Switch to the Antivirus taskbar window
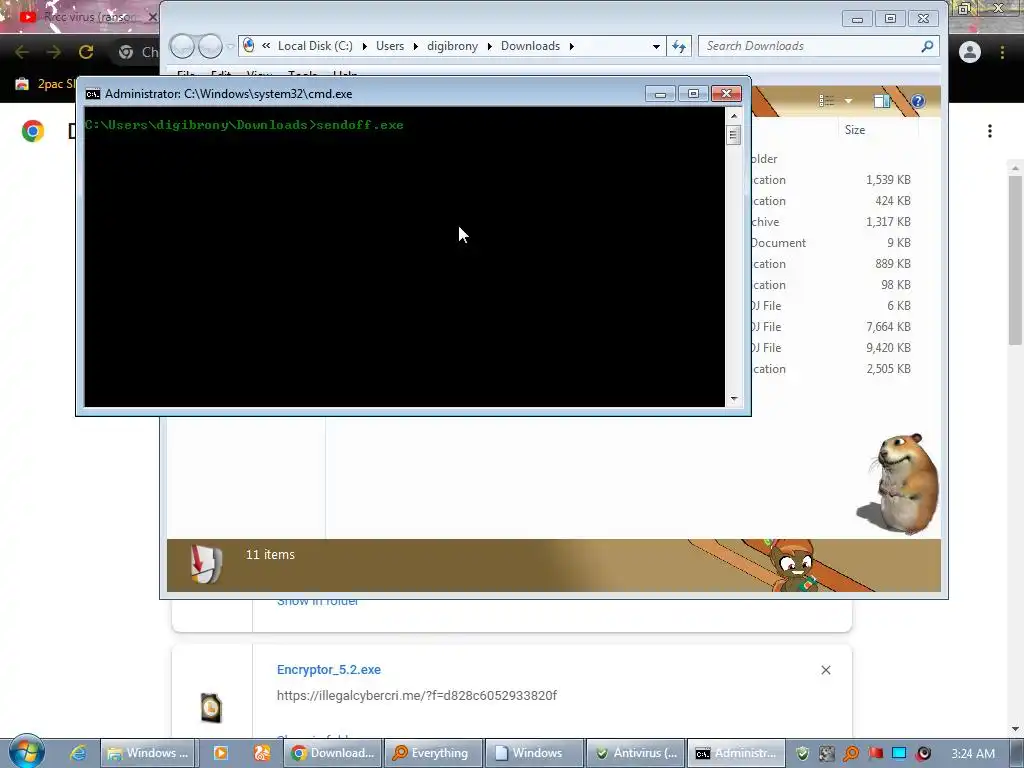 point(637,753)
